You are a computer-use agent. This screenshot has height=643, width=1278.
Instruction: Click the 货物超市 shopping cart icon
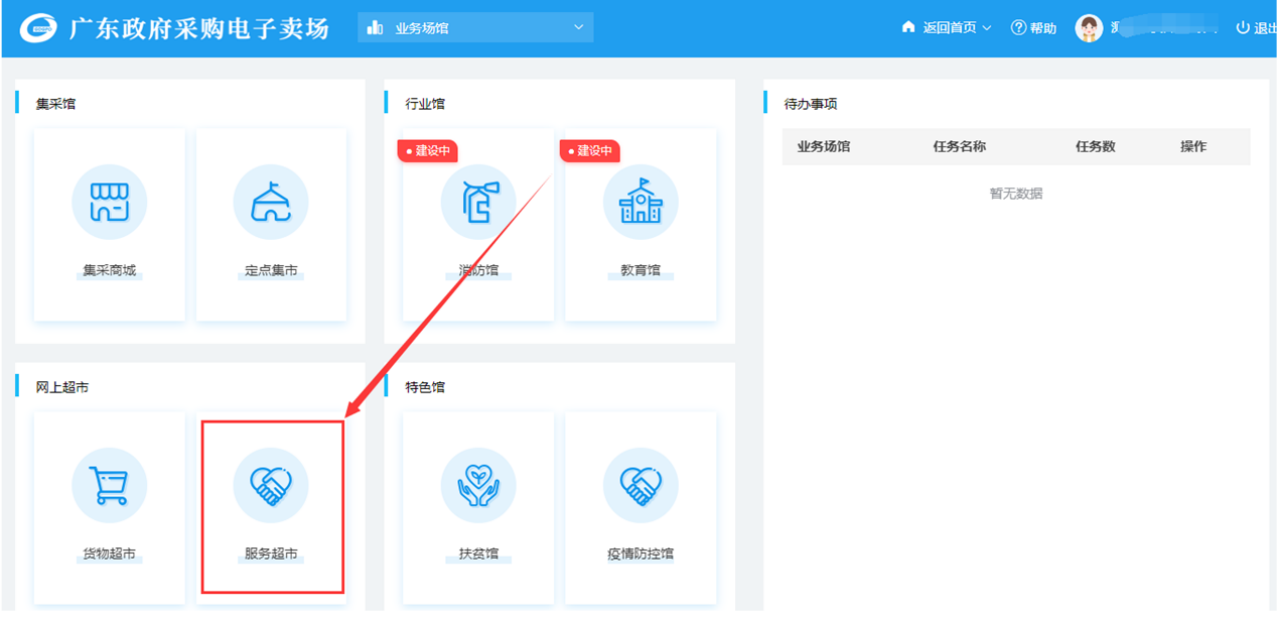click(109, 486)
